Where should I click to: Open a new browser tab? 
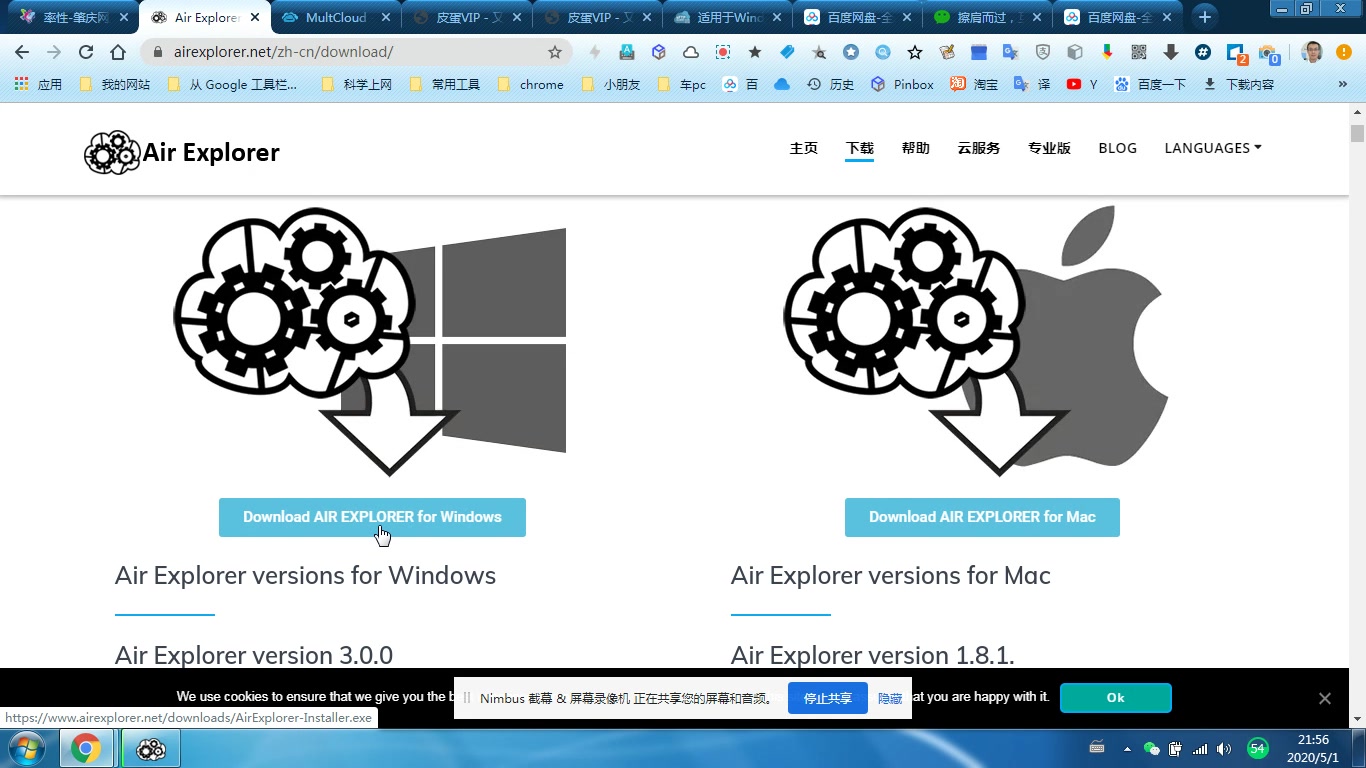1205,17
